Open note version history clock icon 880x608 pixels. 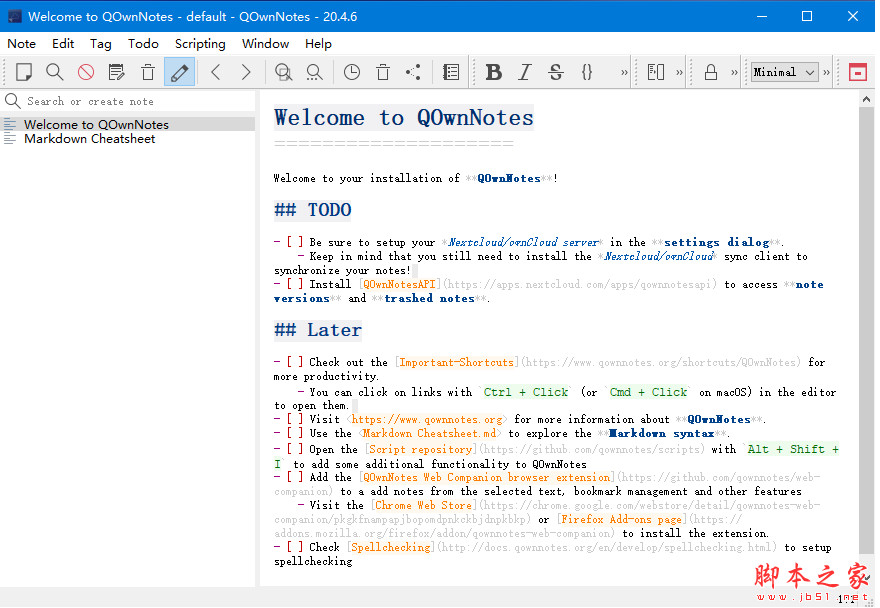pyautogui.click(x=352, y=72)
